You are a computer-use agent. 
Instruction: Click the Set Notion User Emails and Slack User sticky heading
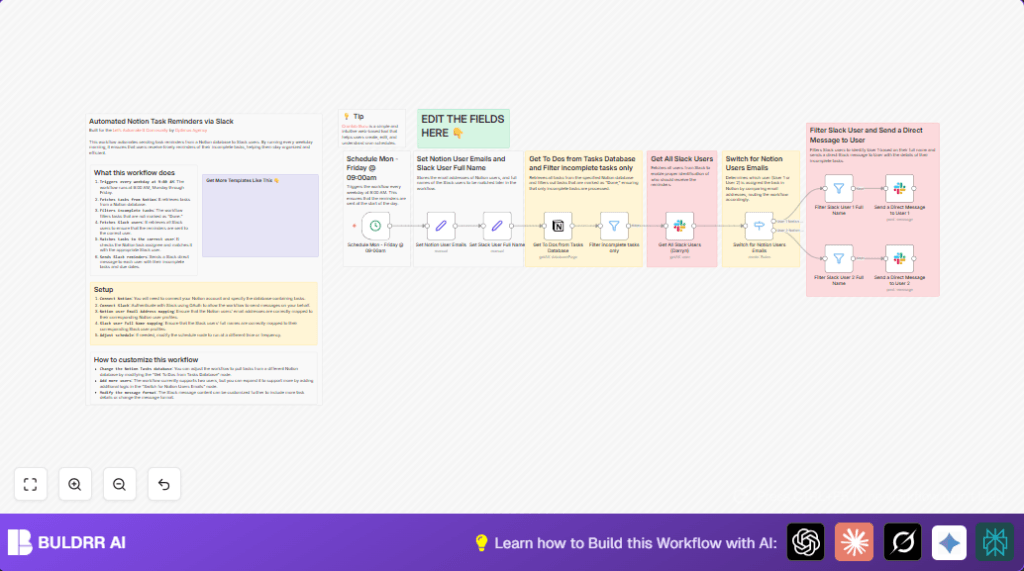pyautogui.click(x=461, y=163)
